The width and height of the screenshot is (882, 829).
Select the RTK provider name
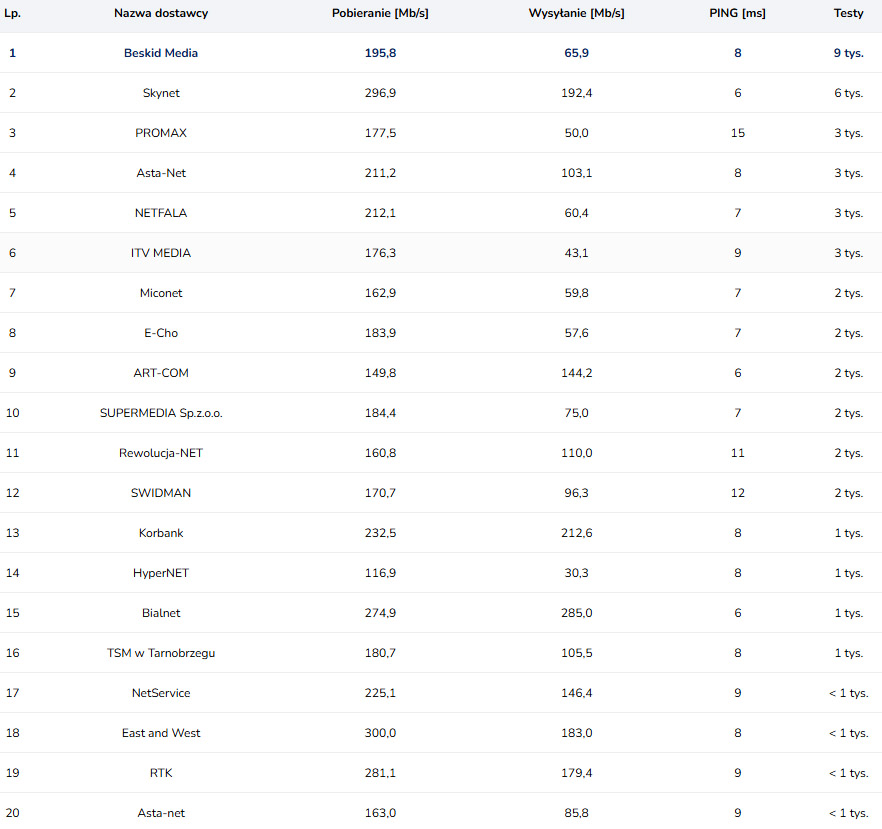click(x=161, y=772)
